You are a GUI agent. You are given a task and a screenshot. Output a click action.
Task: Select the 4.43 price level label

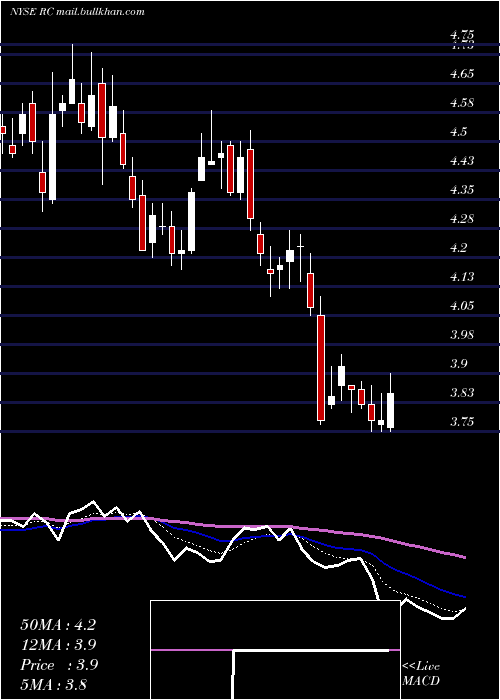tap(462, 161)
